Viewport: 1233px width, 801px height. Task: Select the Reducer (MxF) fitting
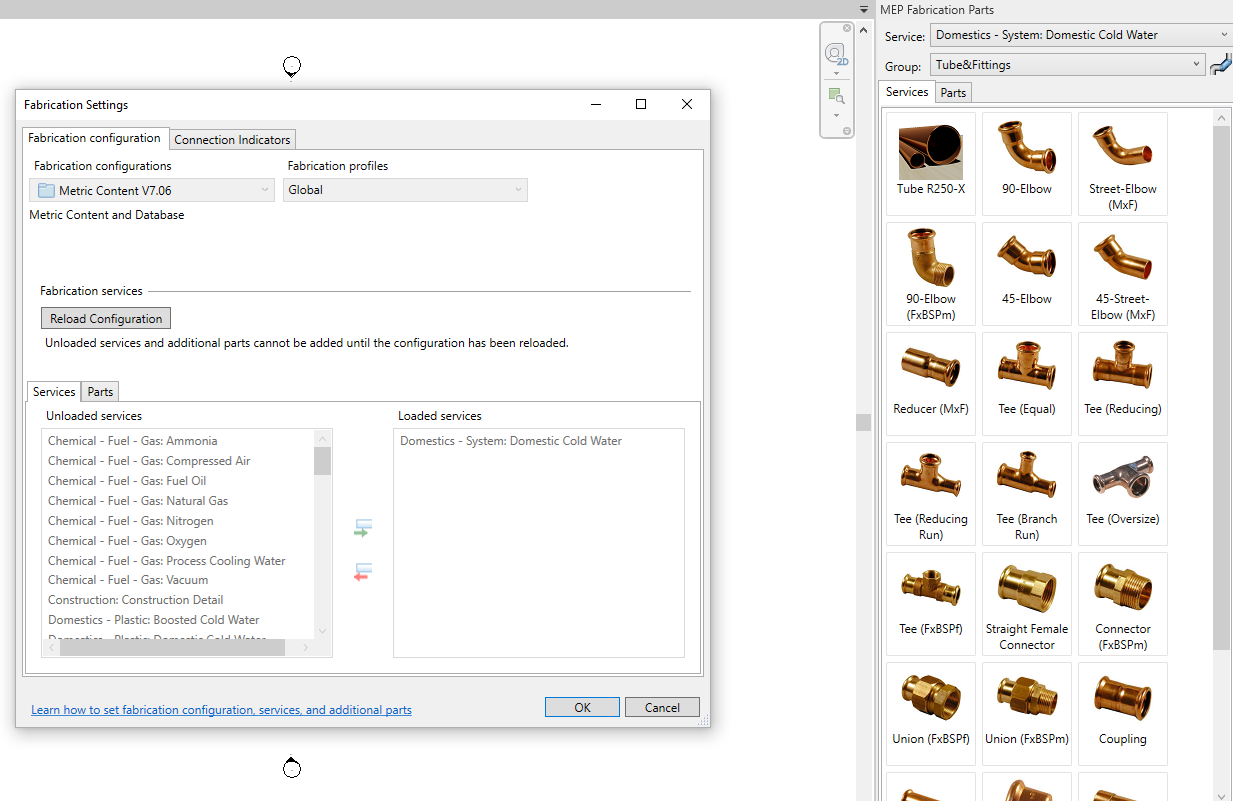tap(931, 383)
